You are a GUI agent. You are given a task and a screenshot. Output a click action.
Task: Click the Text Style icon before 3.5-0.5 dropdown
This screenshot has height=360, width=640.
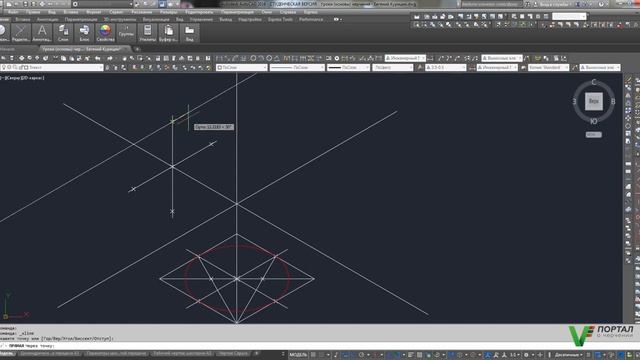point(420,67)
